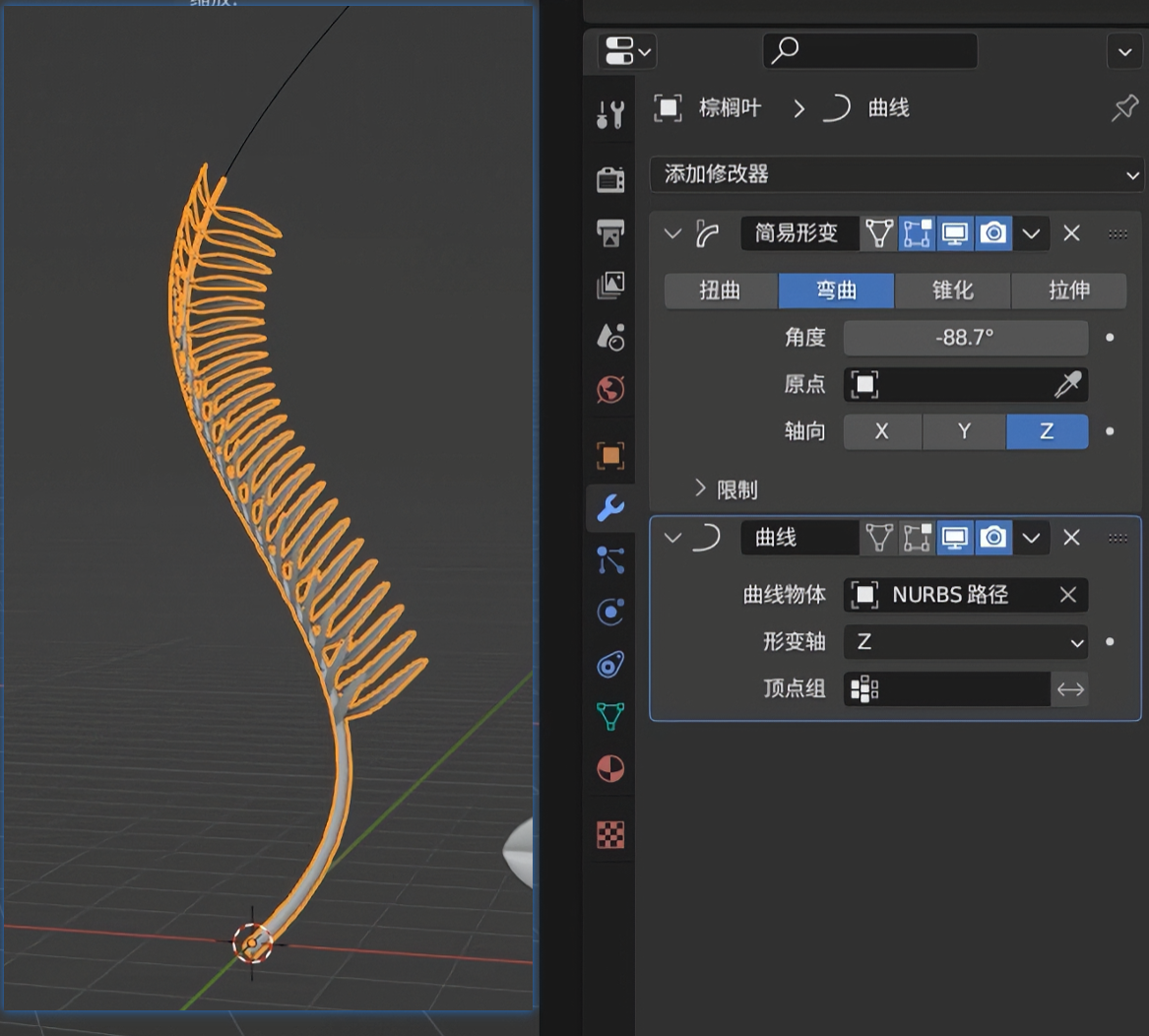Viewport: 1149px width, 1036px height.
Task: Select the Twist deform mode
Action: pyautogui.click(x=720, y=291)
